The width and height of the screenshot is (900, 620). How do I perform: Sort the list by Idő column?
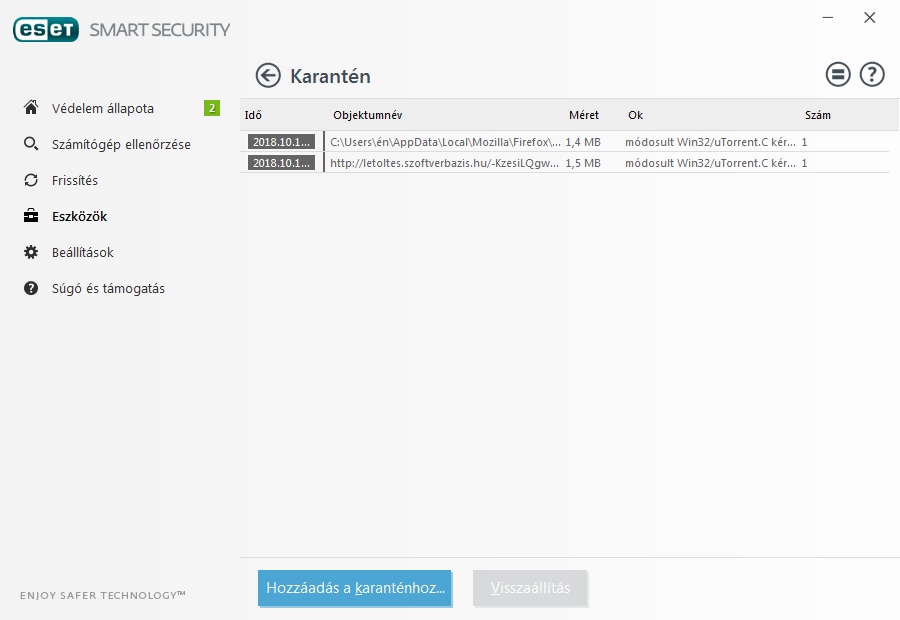[253, 115]
